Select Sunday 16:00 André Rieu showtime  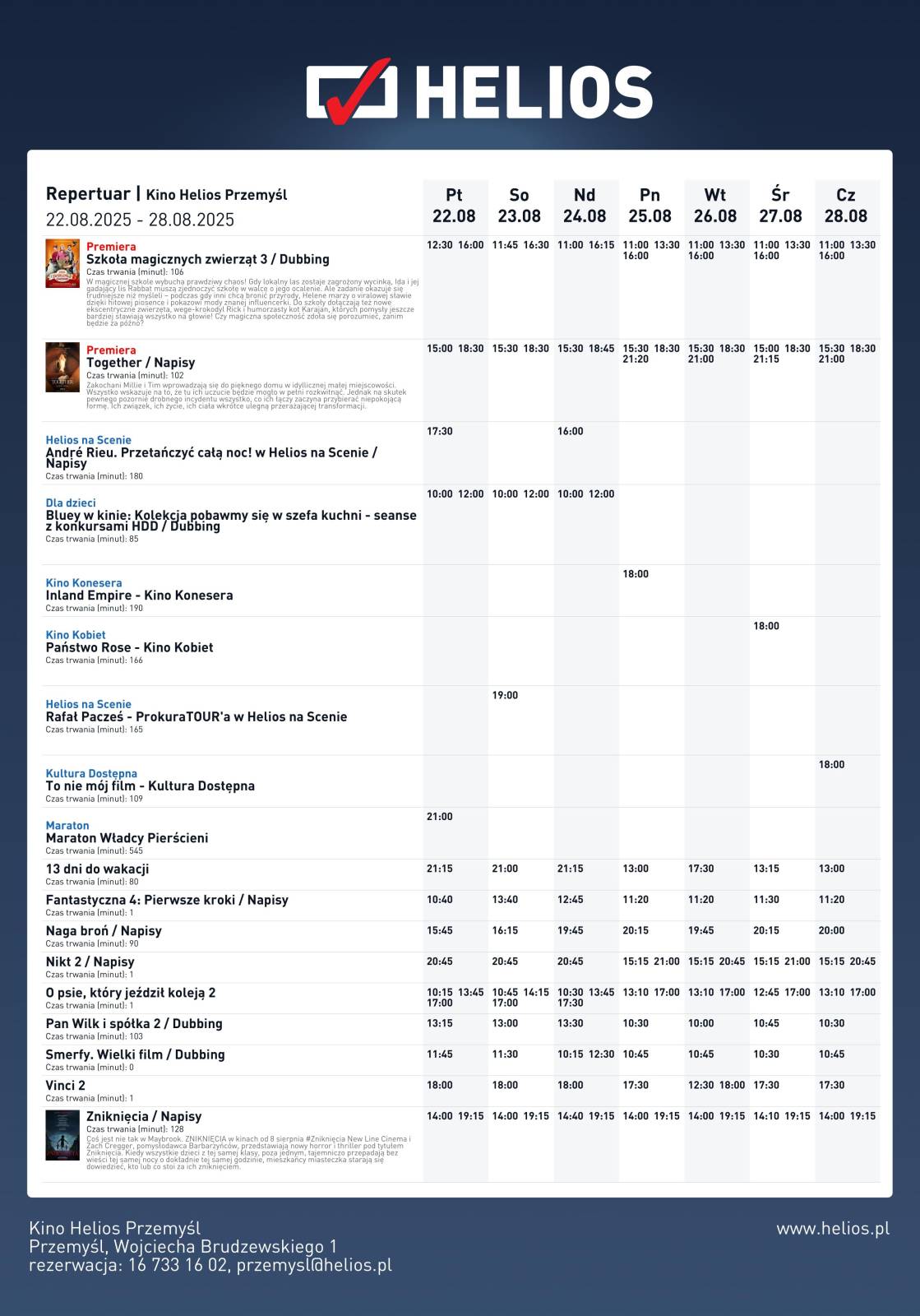[571, 431]
